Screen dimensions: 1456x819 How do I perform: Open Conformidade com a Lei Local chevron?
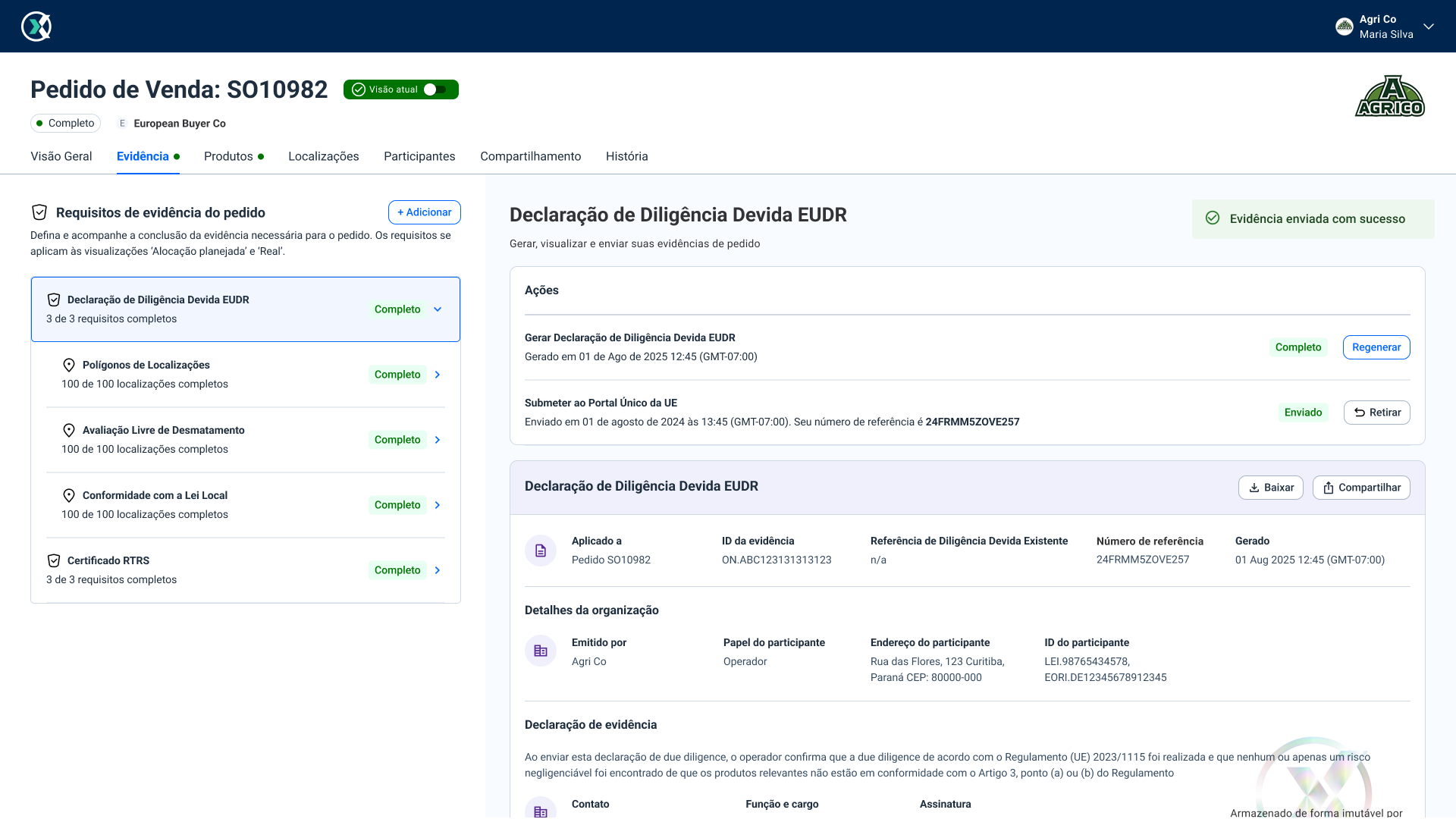pos(438,505)
